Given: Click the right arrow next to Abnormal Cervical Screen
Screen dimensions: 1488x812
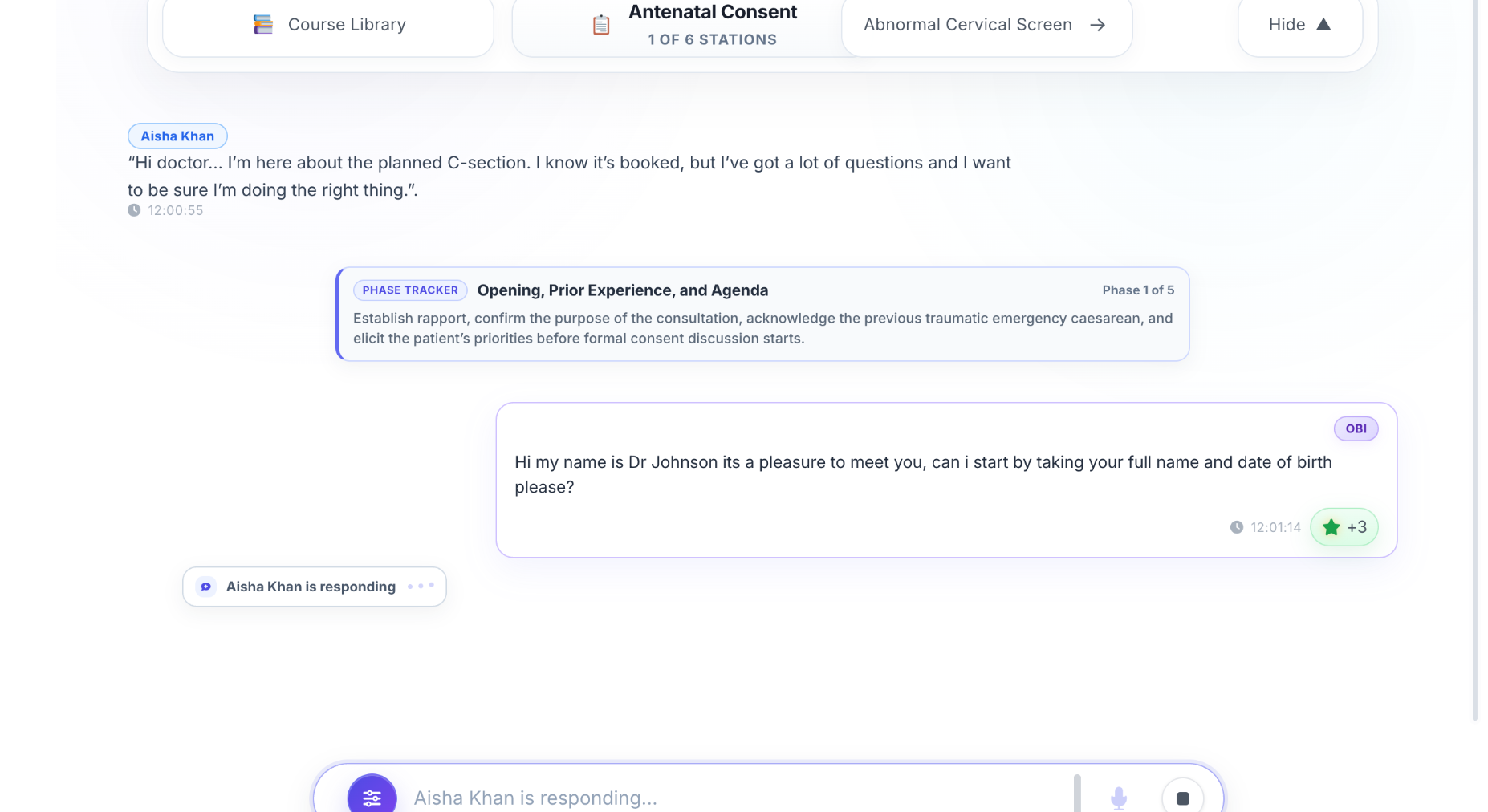Looking at the screenshot, I should coord(1097,25).
